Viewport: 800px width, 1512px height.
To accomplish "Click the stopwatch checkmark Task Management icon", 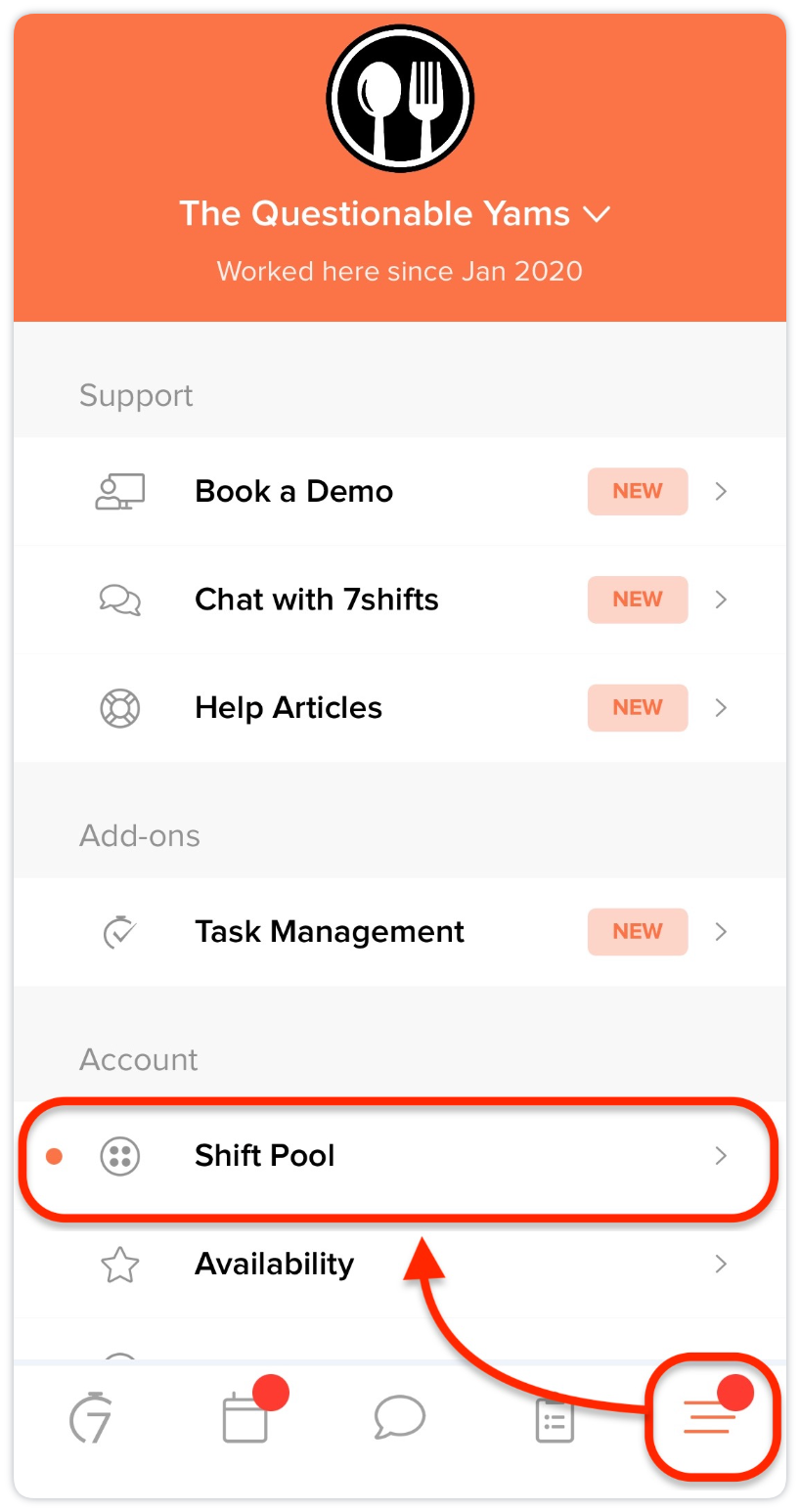I will pyautogui.click(x=120, y=931).
